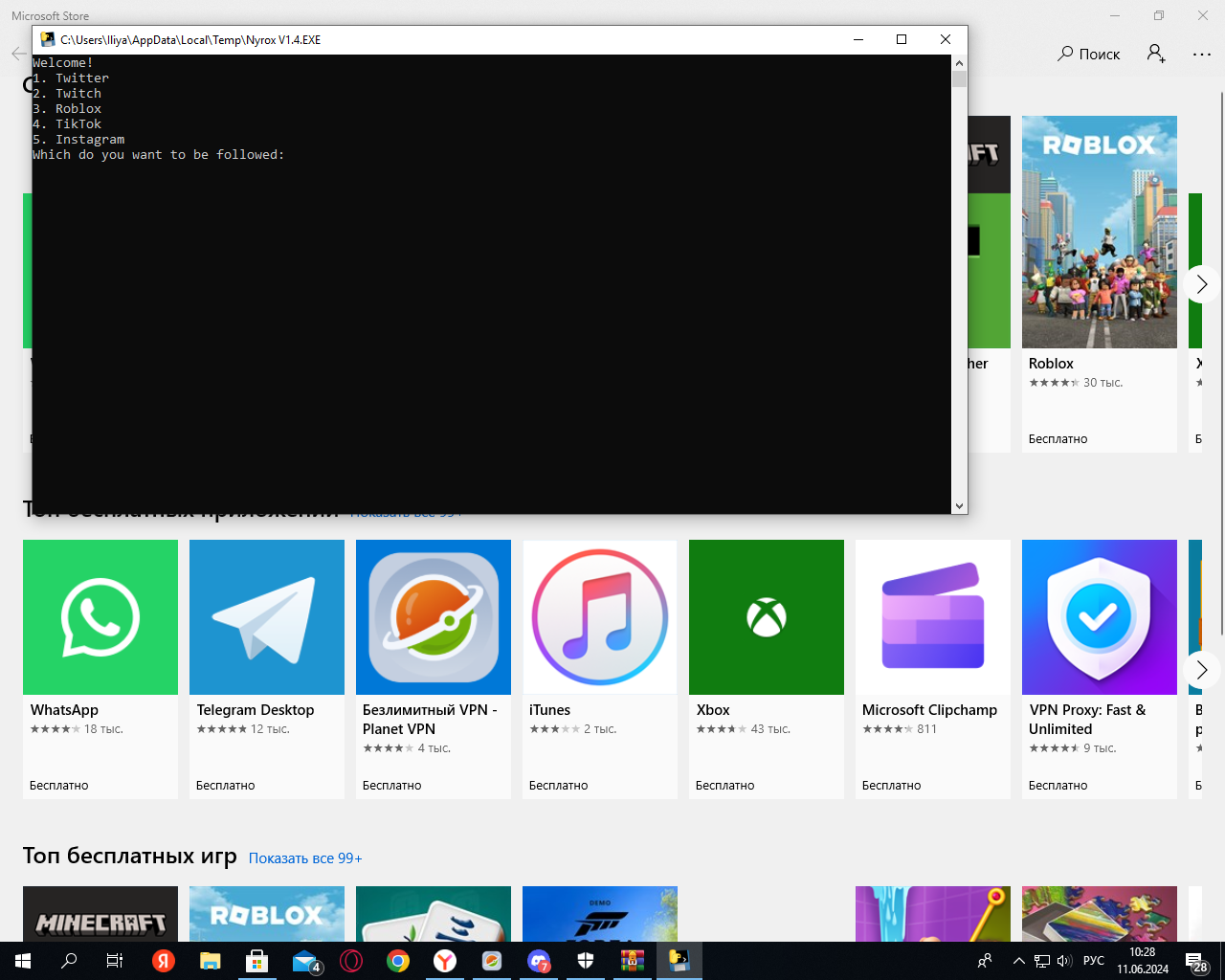The image size is (1225, 980).
Task: Expand the hidden system tray icons chevron
Action: click(1018, 961)
